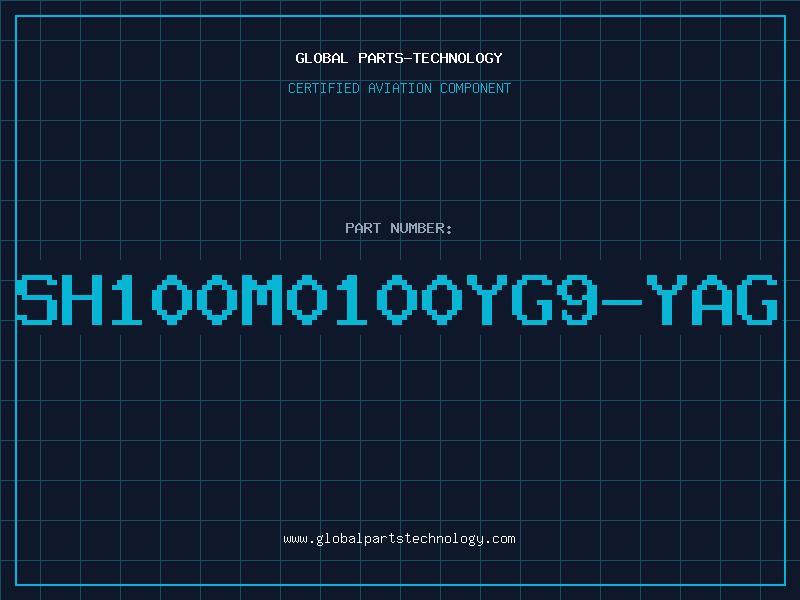Click the word 'NUMBER:' in the label
The height and width of the screenshot is (600, 800).
(x=421, y=228)
